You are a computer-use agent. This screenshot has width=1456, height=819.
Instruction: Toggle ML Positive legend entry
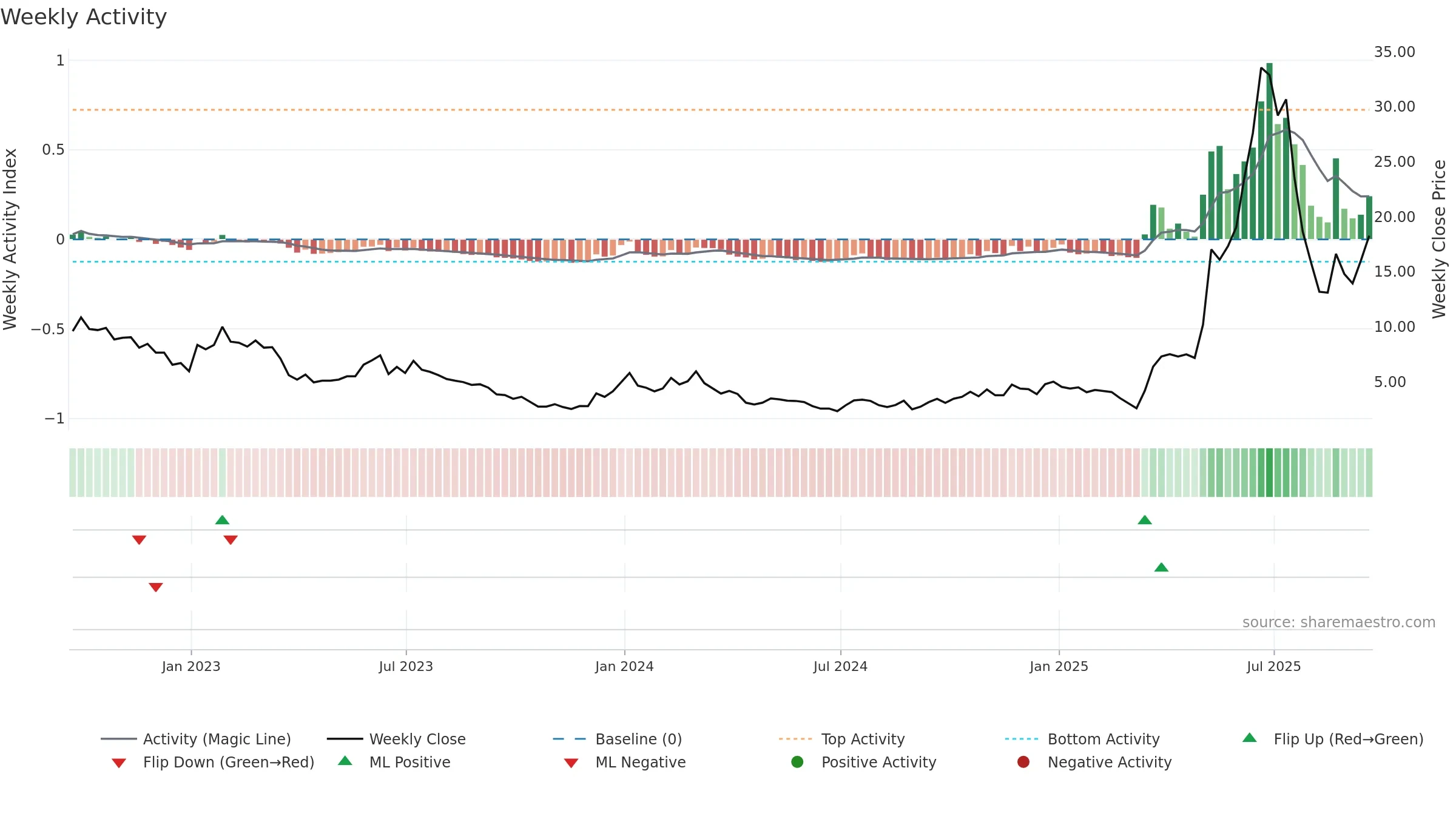394,762
